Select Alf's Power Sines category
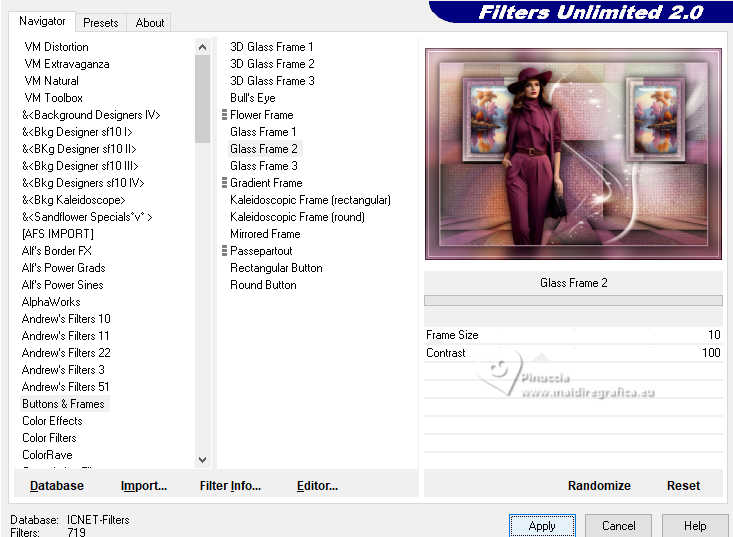The image size is (733, 537). [63, 285]
